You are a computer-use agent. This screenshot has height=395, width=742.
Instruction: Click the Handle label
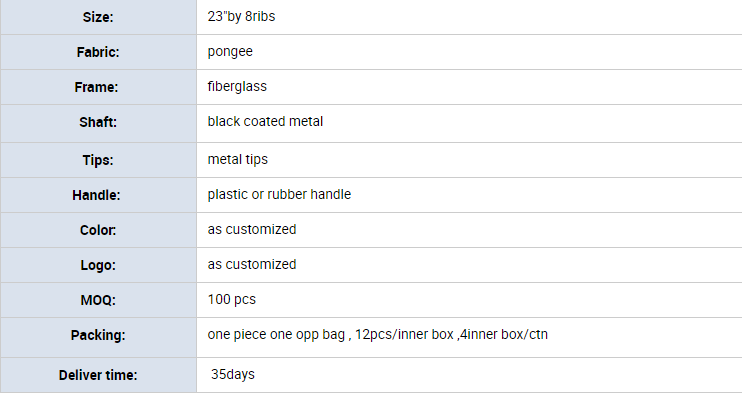click(97, 195)
